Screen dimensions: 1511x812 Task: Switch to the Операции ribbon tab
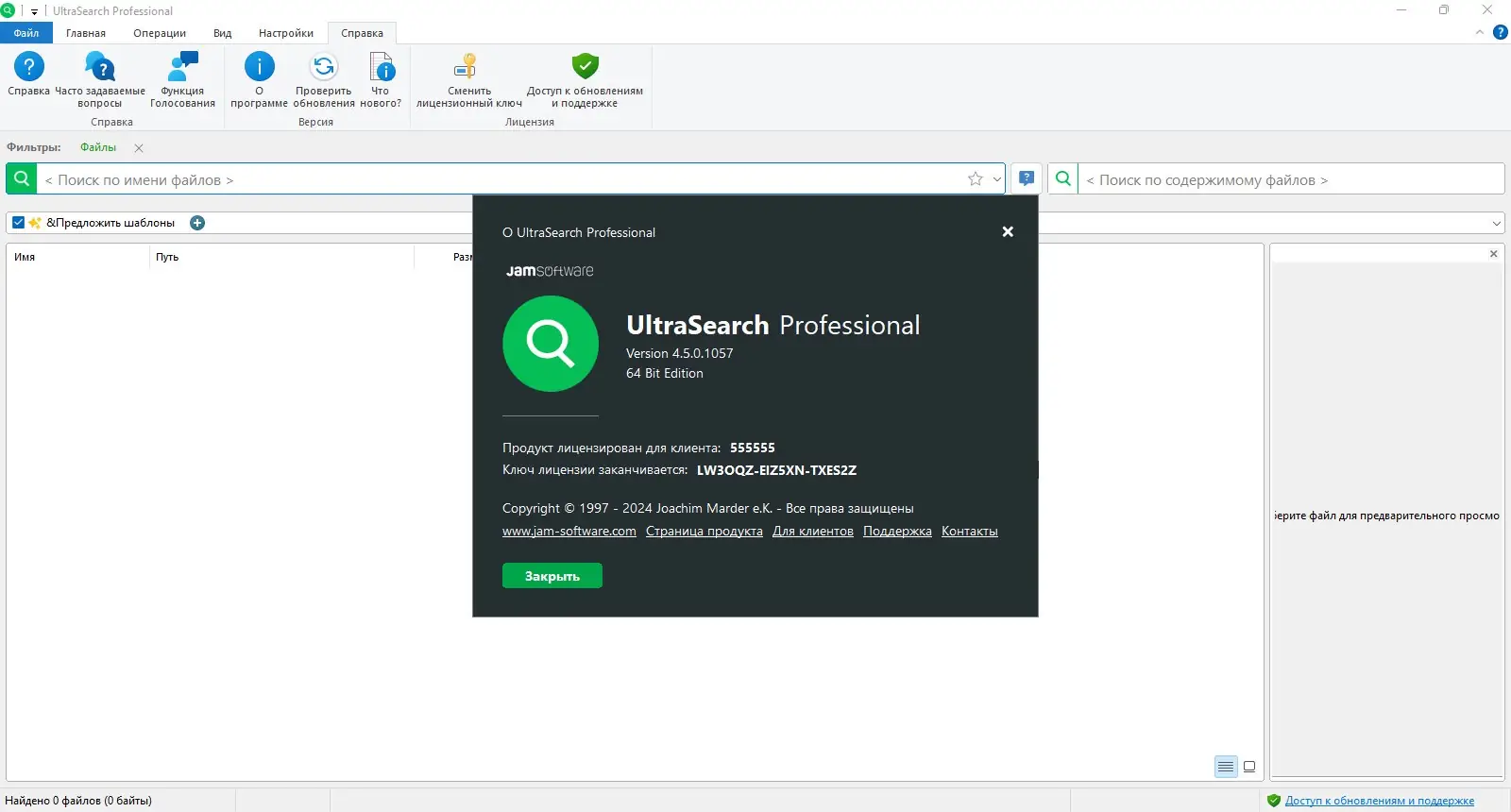click(160, 33)
